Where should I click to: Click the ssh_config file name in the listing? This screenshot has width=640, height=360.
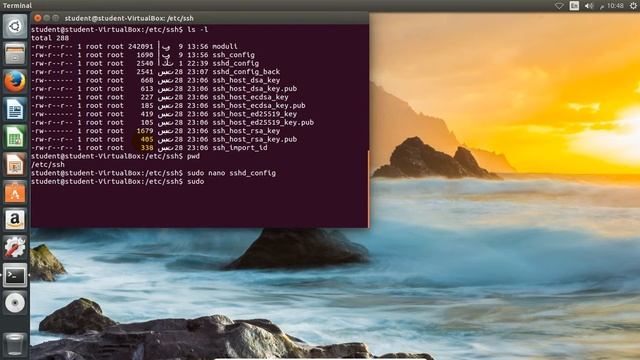[233, 55]
